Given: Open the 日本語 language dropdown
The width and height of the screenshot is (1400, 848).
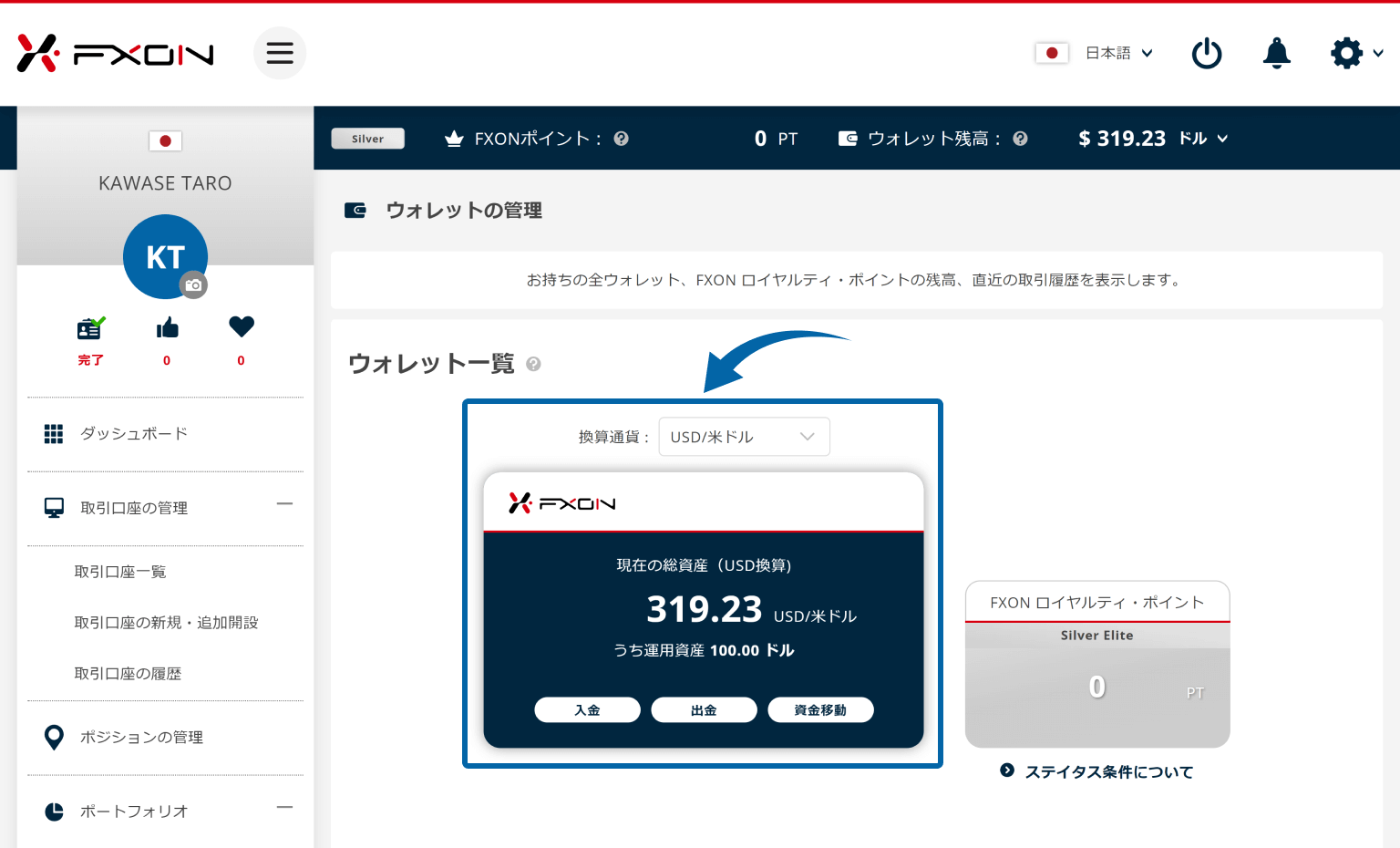Looking at the screenshot, I should tap(1119, 53).
